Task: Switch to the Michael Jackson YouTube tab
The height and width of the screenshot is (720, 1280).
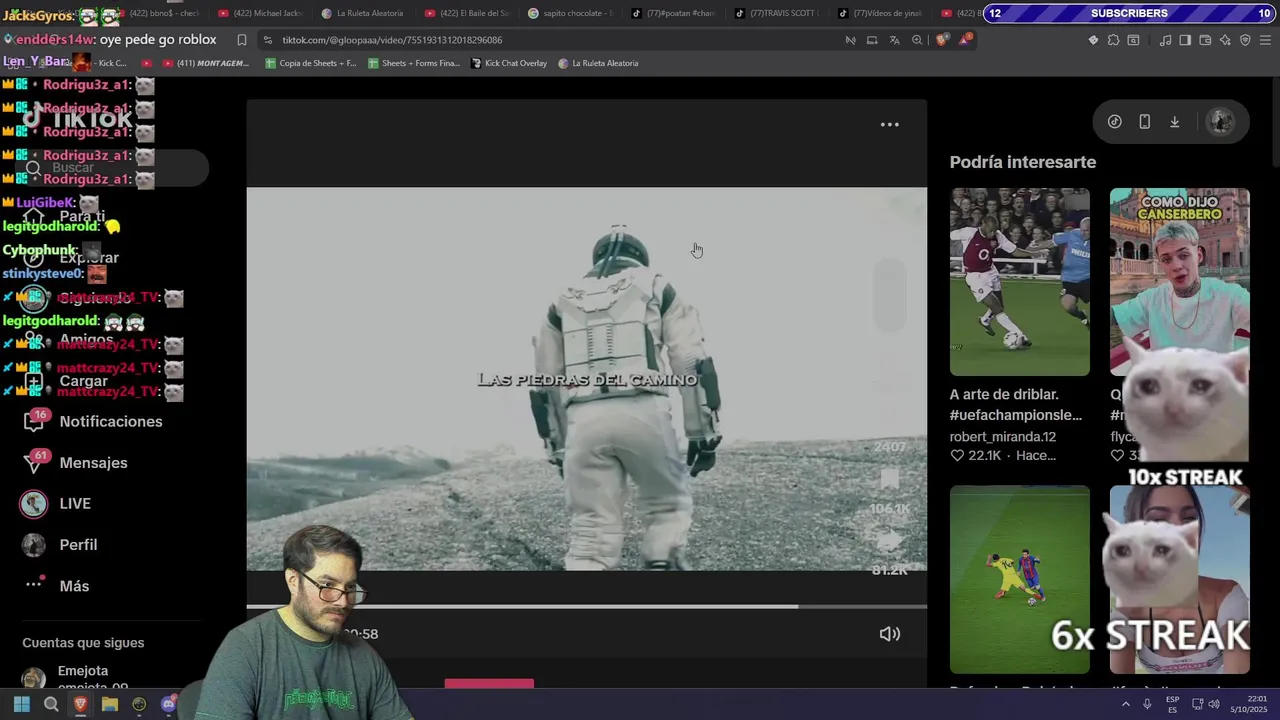Action: tap(259, 13)
